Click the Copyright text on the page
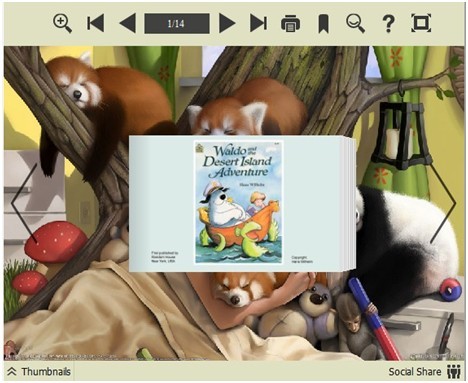This screenshot has height=383, width=468. pos(302,259)
